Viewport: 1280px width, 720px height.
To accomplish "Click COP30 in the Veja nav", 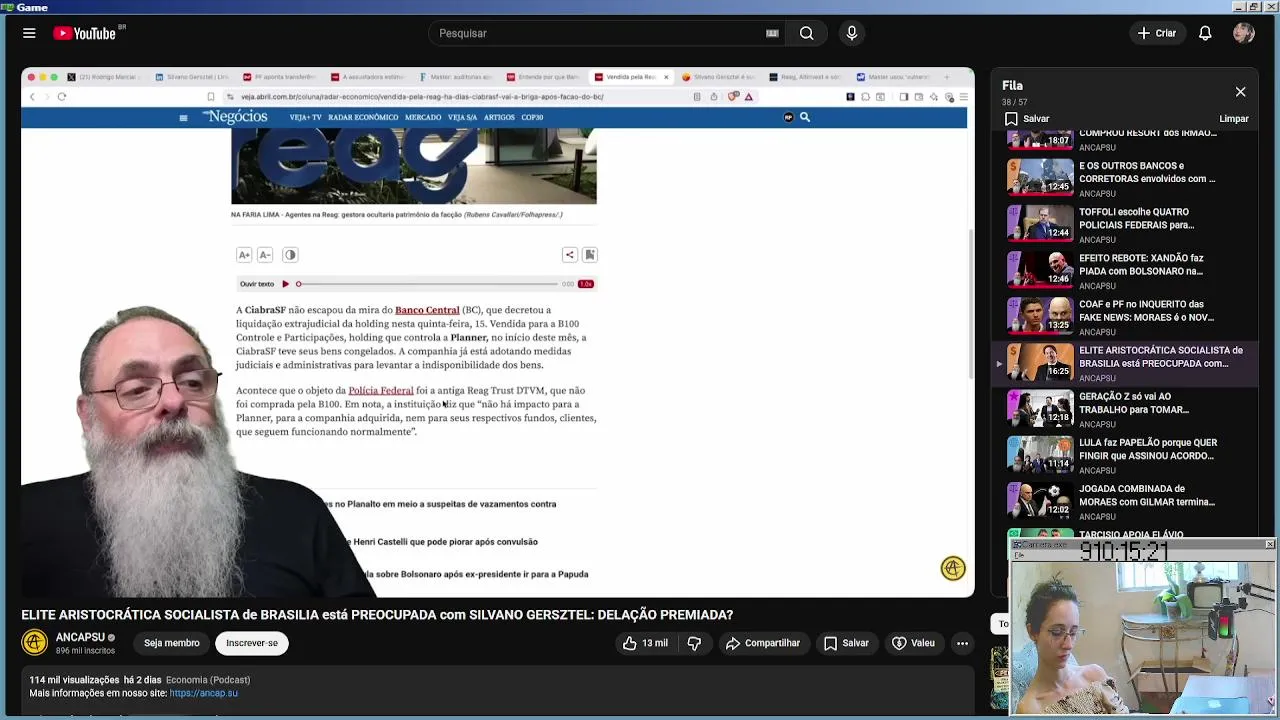I will 532,118.
